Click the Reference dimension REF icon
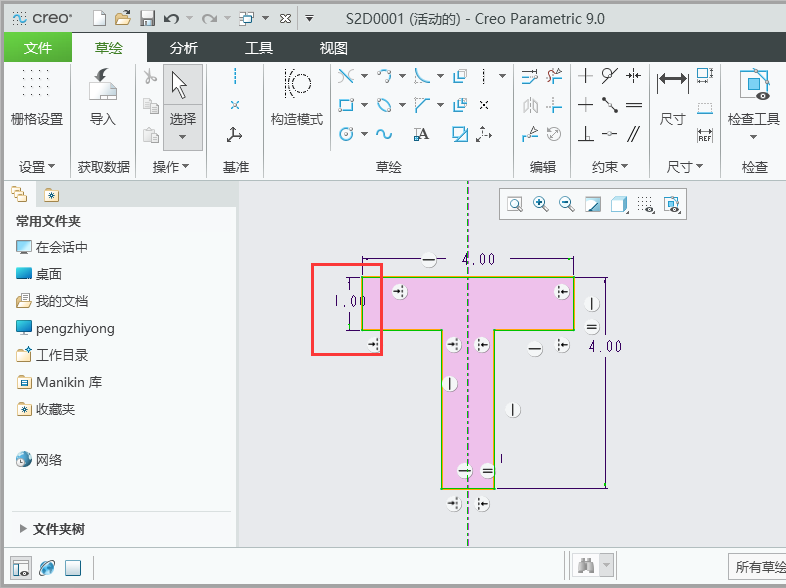 pyautogui.click(x=705, y=135)
